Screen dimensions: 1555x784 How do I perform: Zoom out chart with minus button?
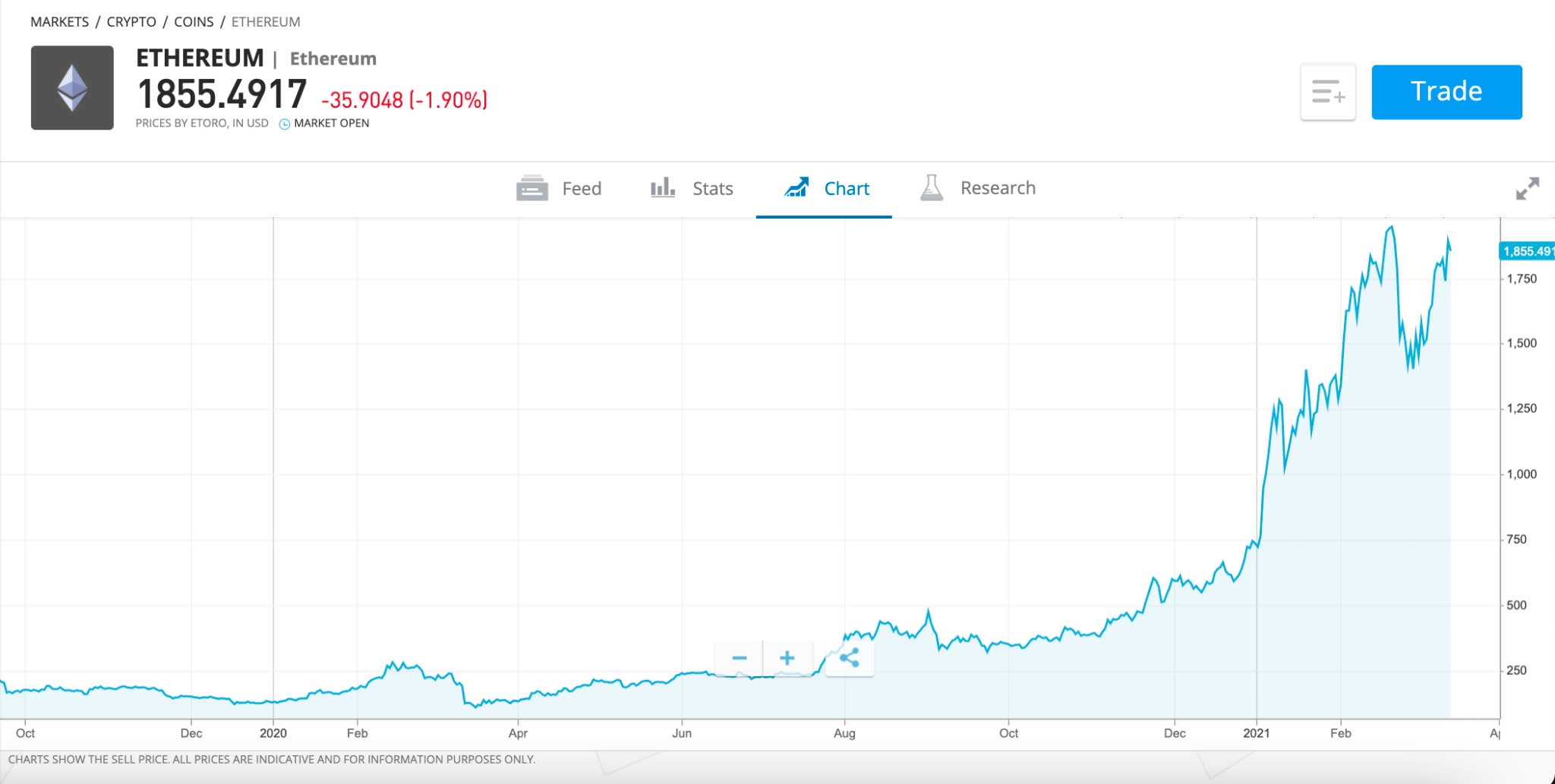click(739, 658)
